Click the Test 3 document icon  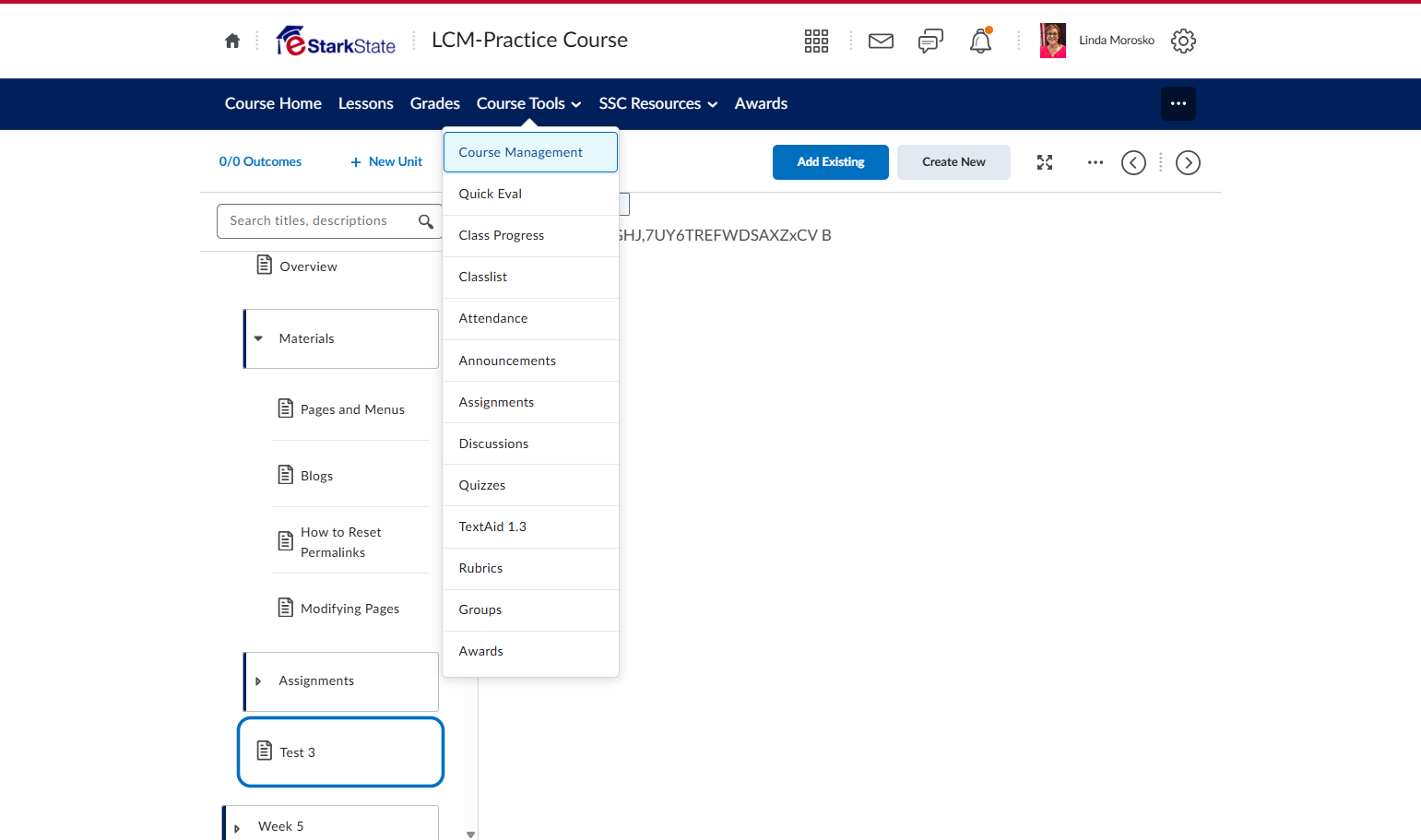(265, 751)
